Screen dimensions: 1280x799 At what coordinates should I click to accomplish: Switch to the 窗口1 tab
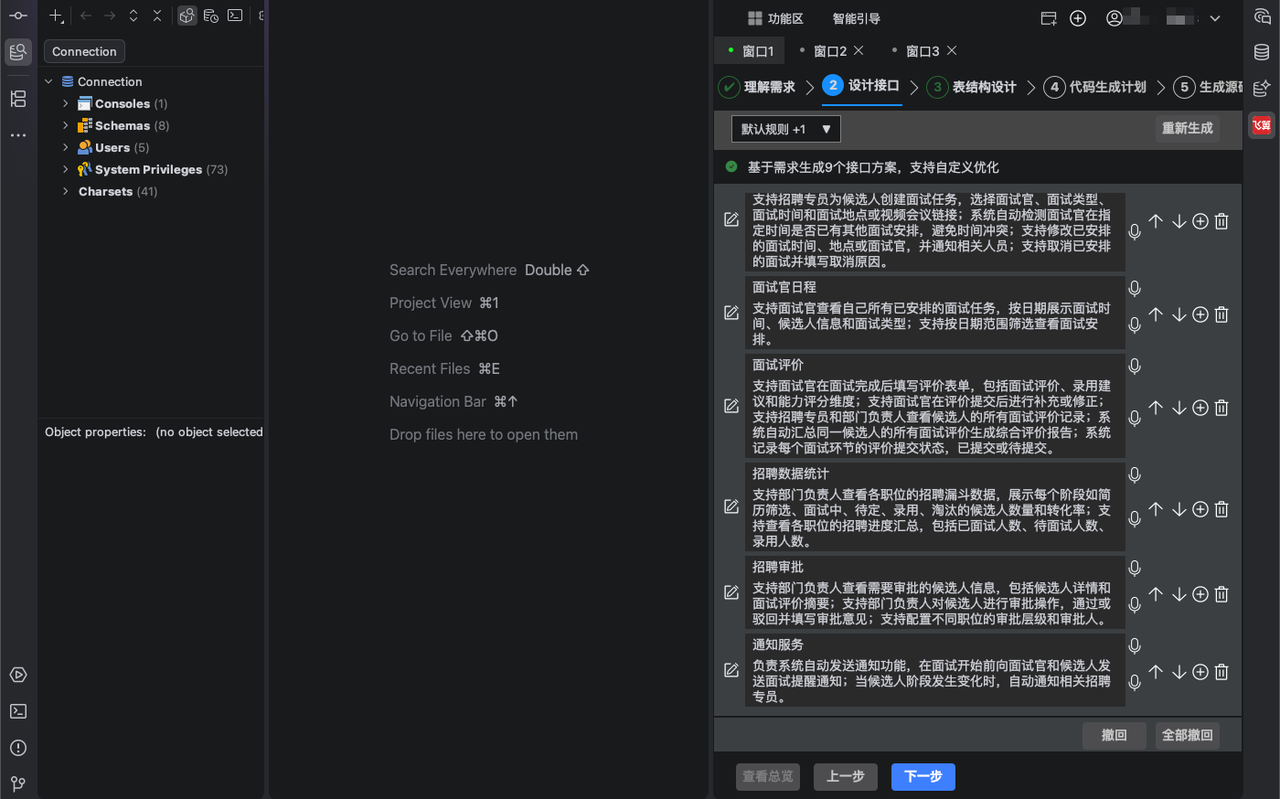click(x=750, y=51)
